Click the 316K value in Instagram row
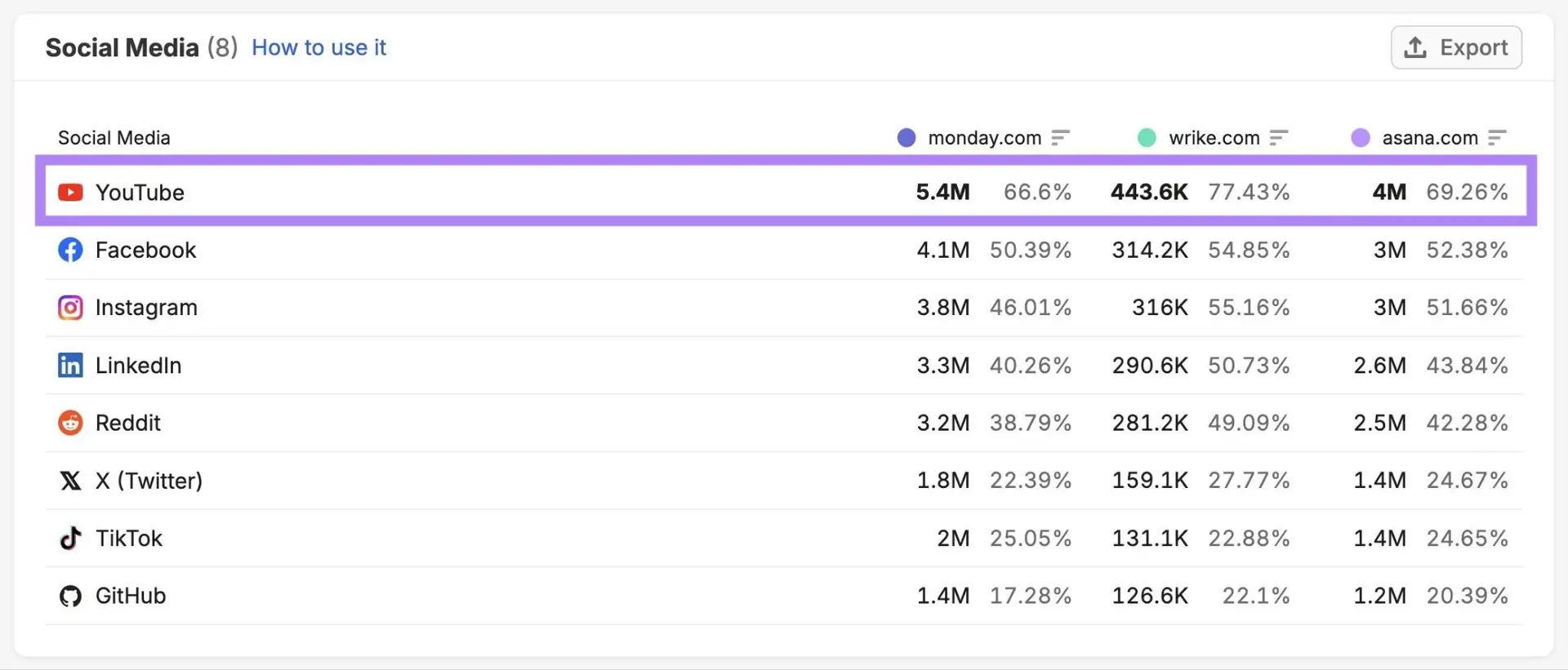Viewport: 1568px width, 670px height. point(1160,308)
